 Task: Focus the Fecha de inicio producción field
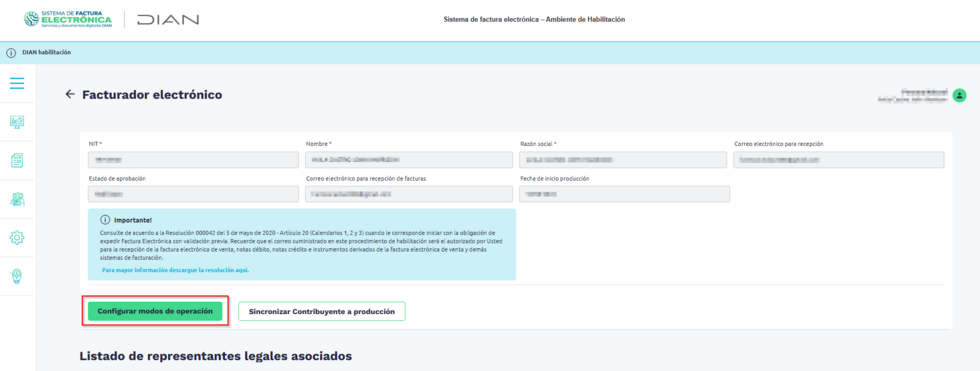click(624, 194)
